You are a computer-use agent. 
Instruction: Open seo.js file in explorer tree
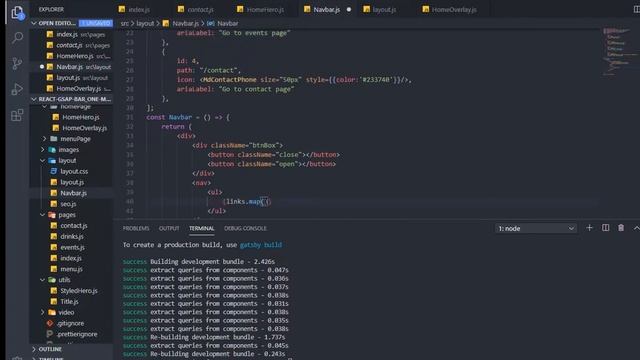pyautogui.click(x=71, y=204)
